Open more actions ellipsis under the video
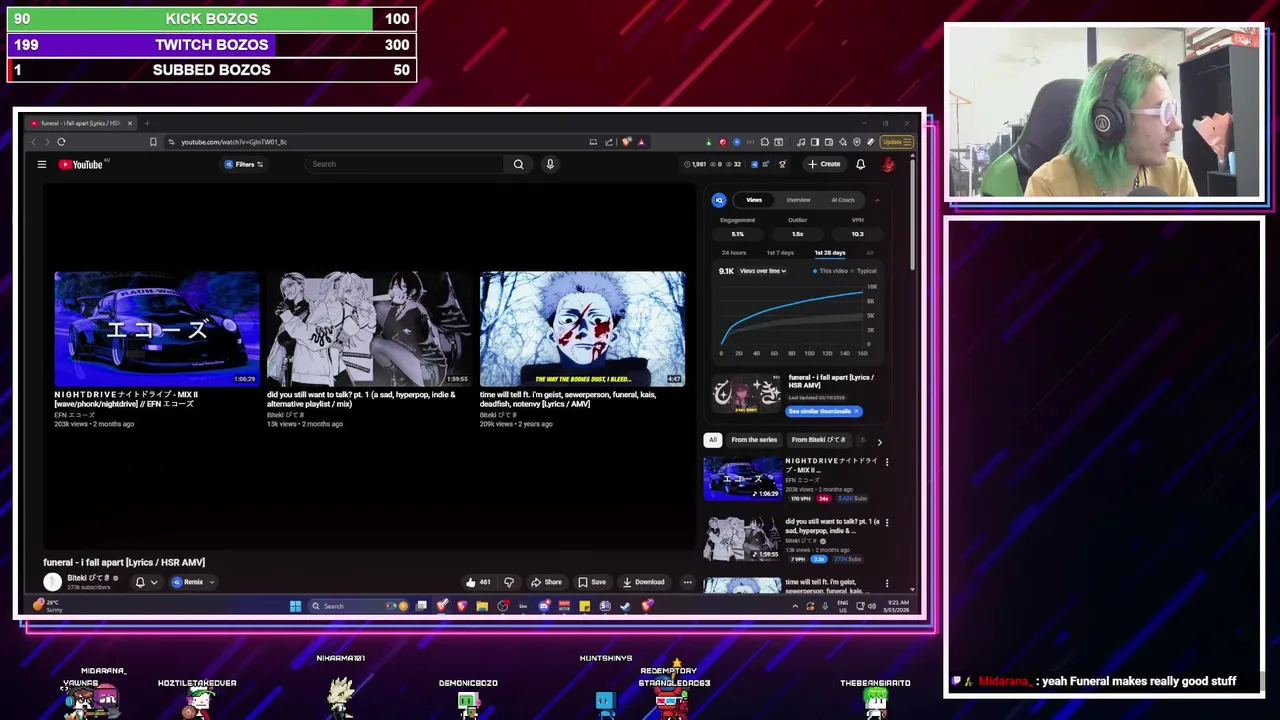The height and width of the screenshot is (720, 1280). click(687, 582)
